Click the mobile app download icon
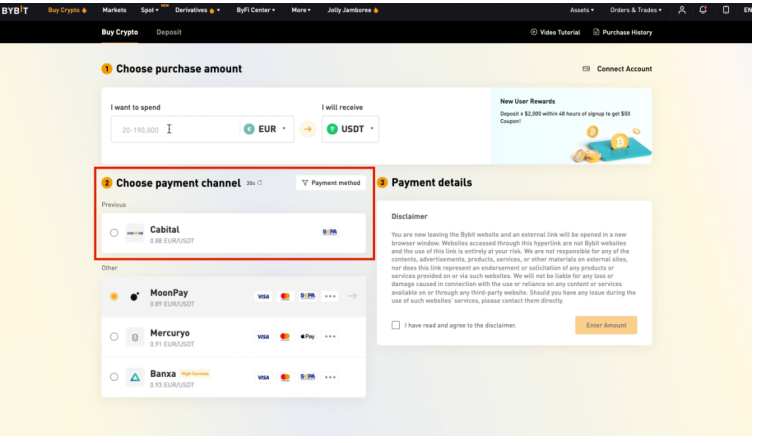This screenshot has width=759, height=443. (726, 10)
